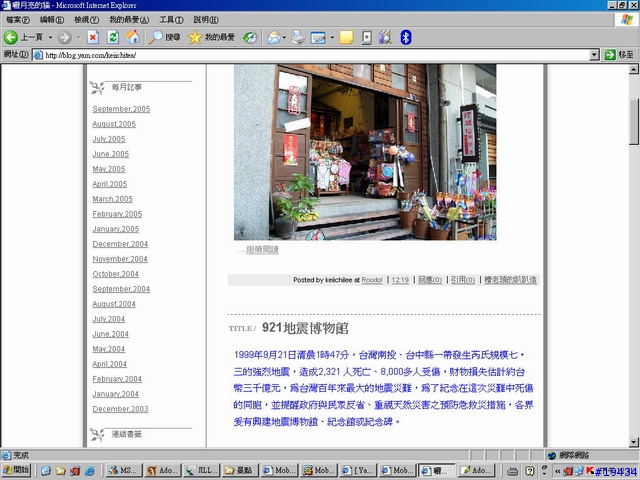Go to the Home page icon

(x=133, y=37)
